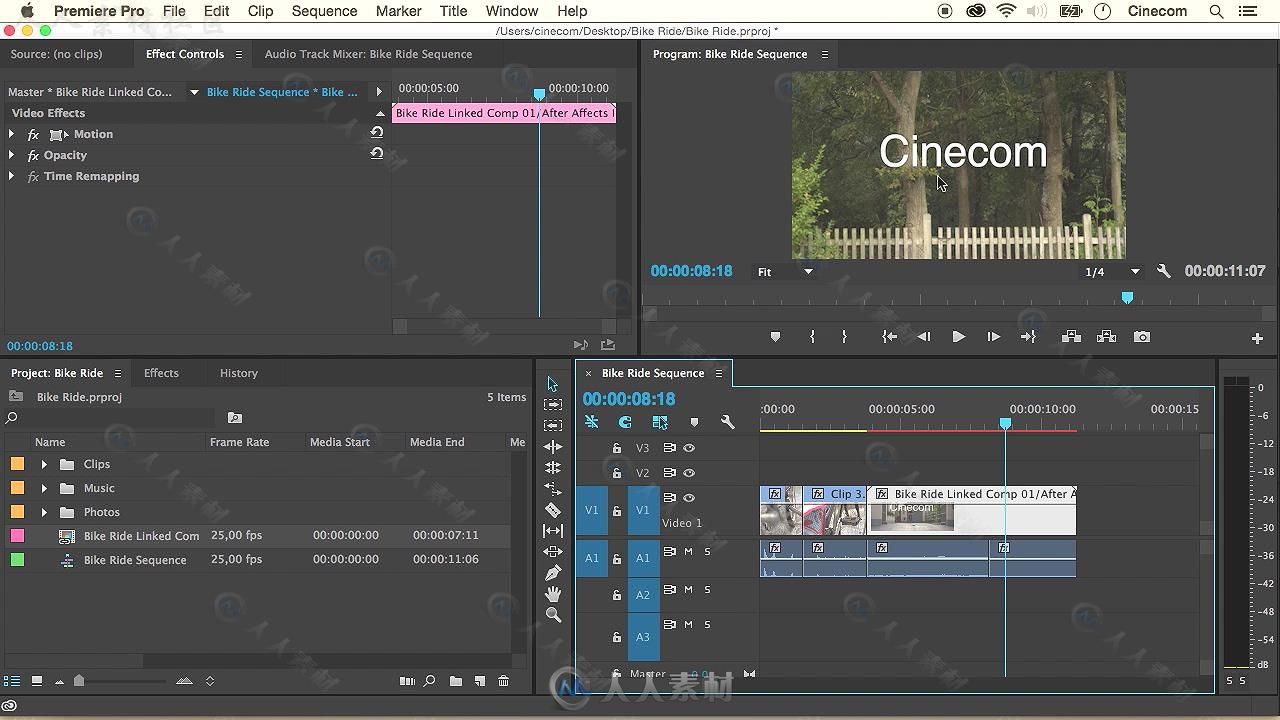The image size is (1280, 720).
Task: Toggle V3 track output eye
Action: point(689,448)
